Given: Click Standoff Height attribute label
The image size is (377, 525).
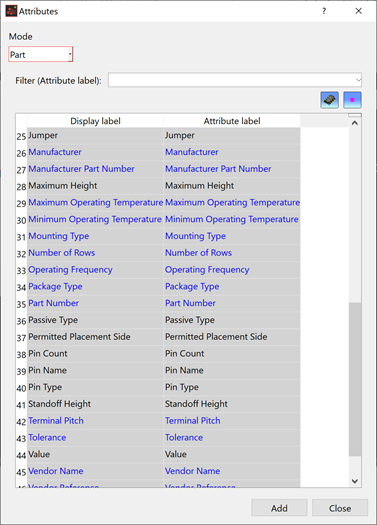Looking at the screenshot, I should pyautogui.click(x=232, y=404).
